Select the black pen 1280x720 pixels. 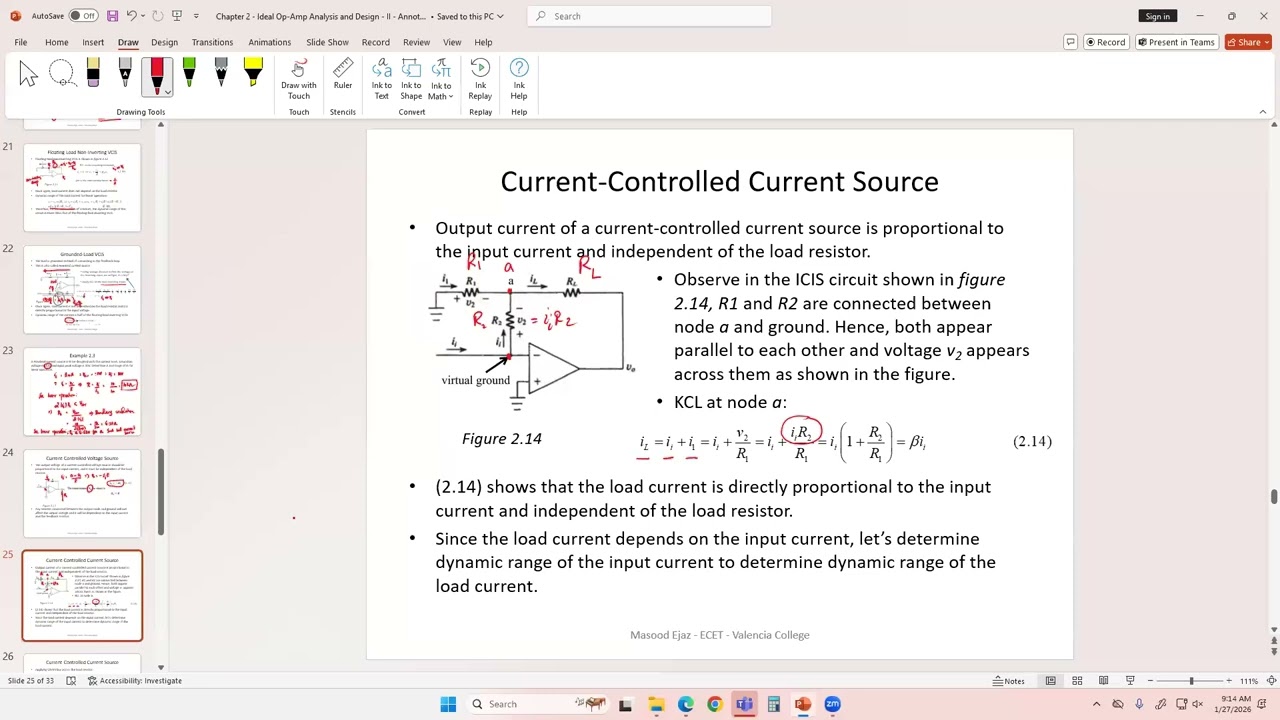click(x=125, y=74)
